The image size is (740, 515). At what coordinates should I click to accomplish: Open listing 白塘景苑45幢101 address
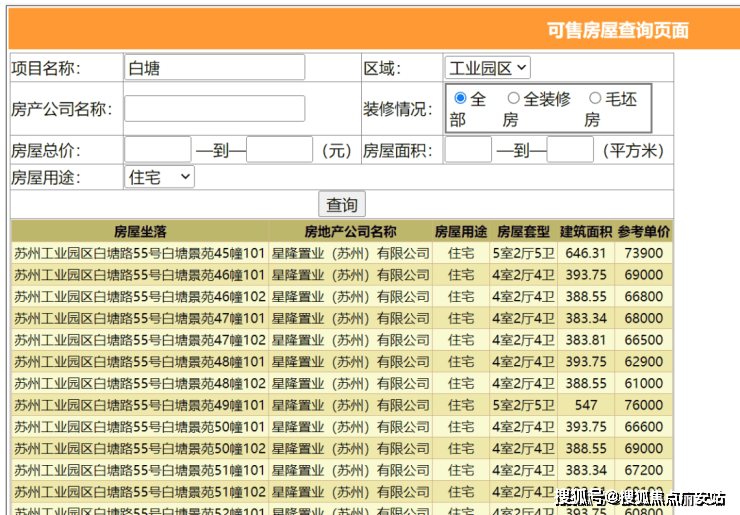[x=140, y=253]
